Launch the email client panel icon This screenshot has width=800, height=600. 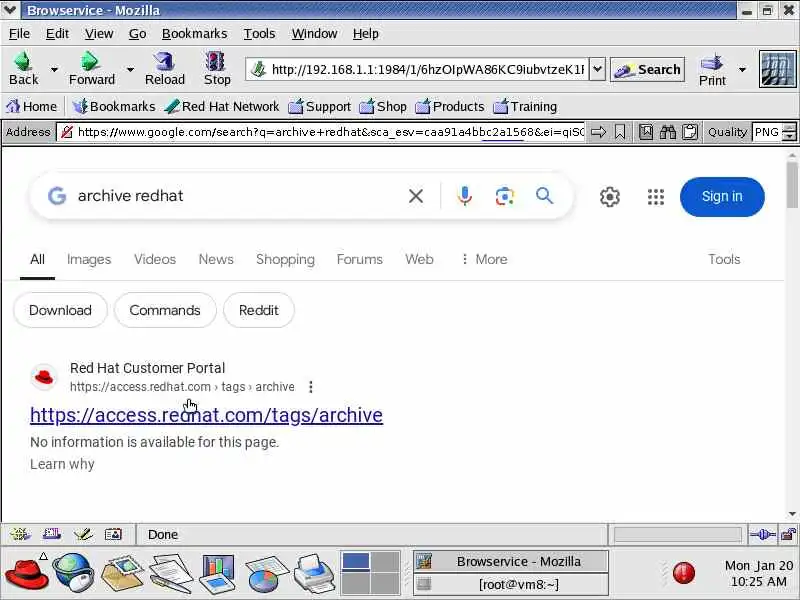(x=122, y=573)
